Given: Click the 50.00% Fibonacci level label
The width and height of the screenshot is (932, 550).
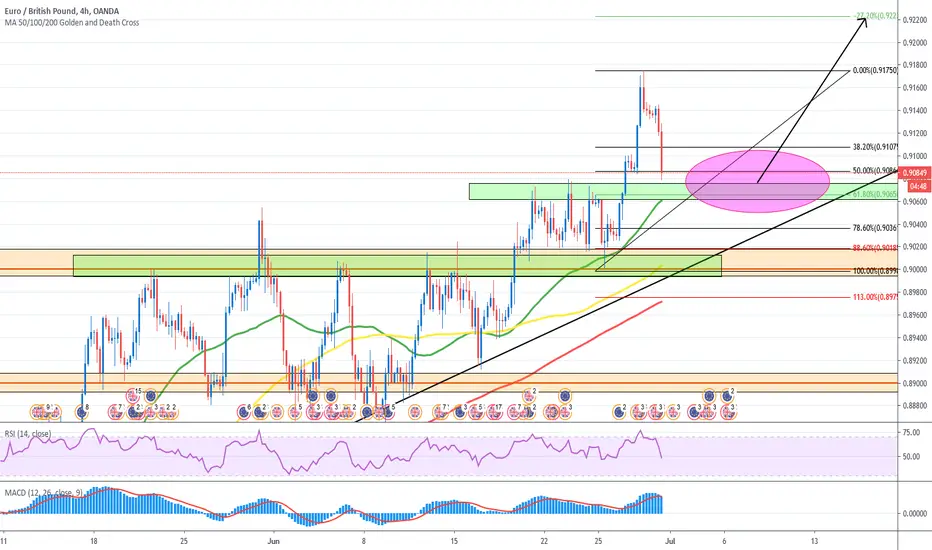Looking at the screenshot, I should [x=875, y=171].
